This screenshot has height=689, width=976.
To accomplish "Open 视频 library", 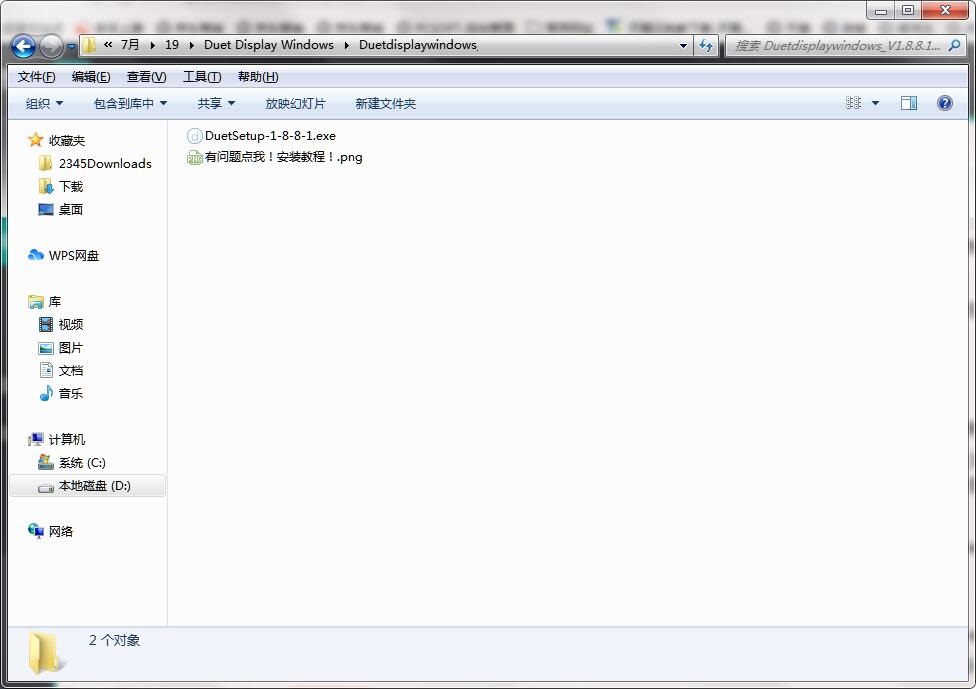I will (x=70, y=324).
